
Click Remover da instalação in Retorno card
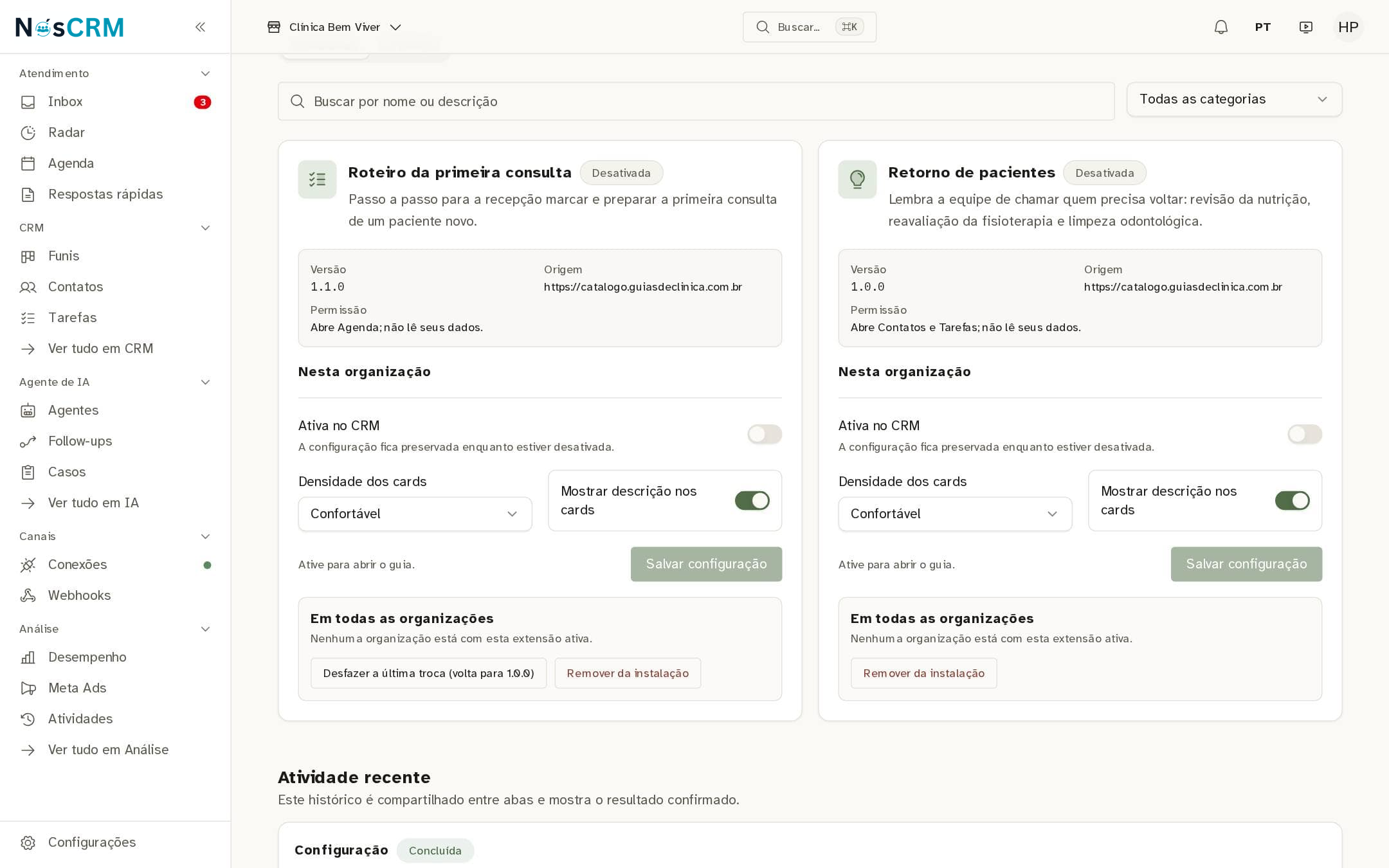tap(923, 673)
